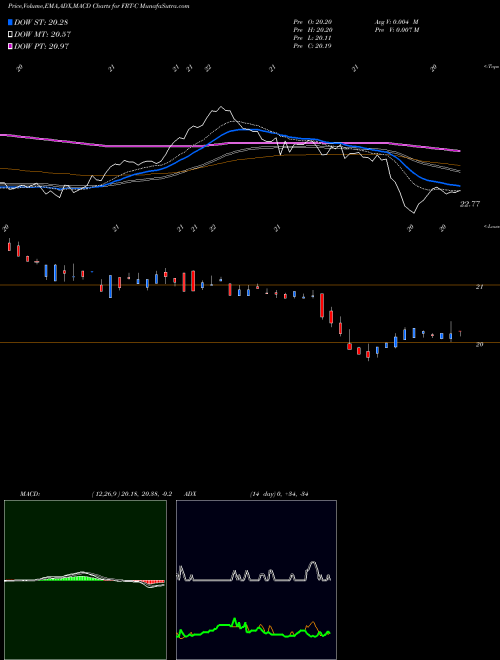500x660 pixels.
Task: Click the 21 price level axis label
Action: (479, 287)
